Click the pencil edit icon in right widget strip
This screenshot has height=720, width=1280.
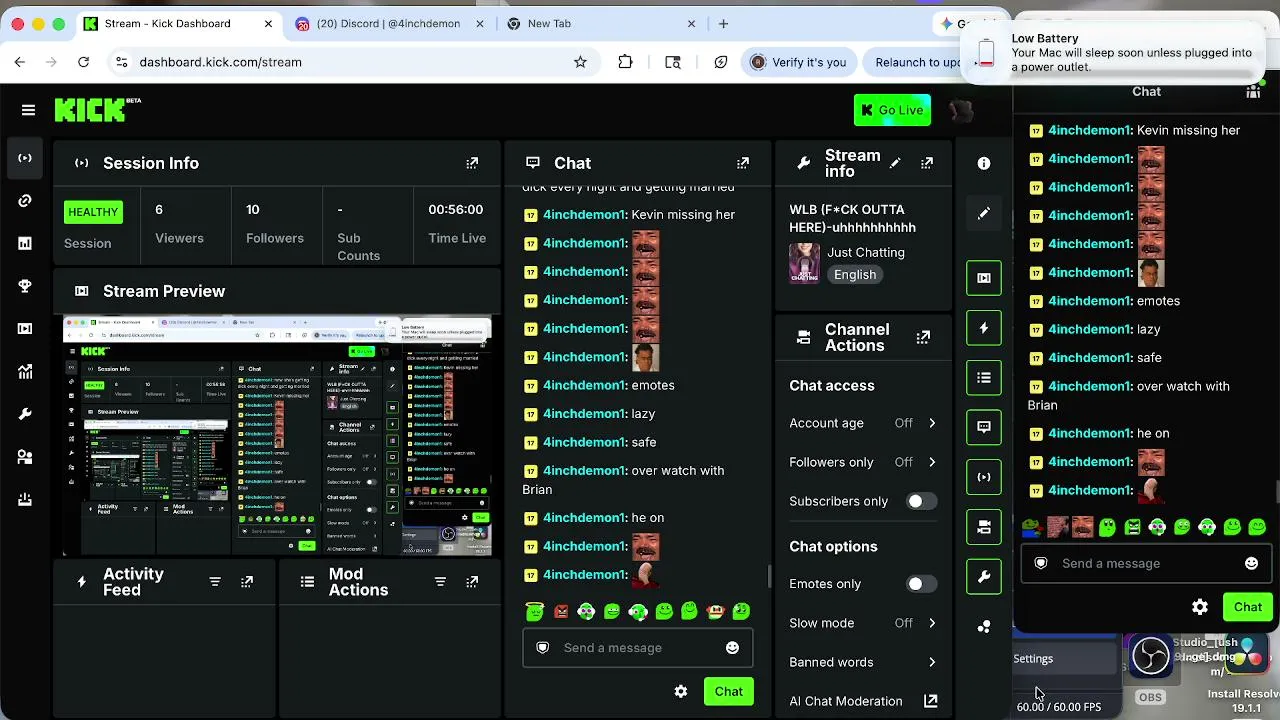tap(984, 213)
